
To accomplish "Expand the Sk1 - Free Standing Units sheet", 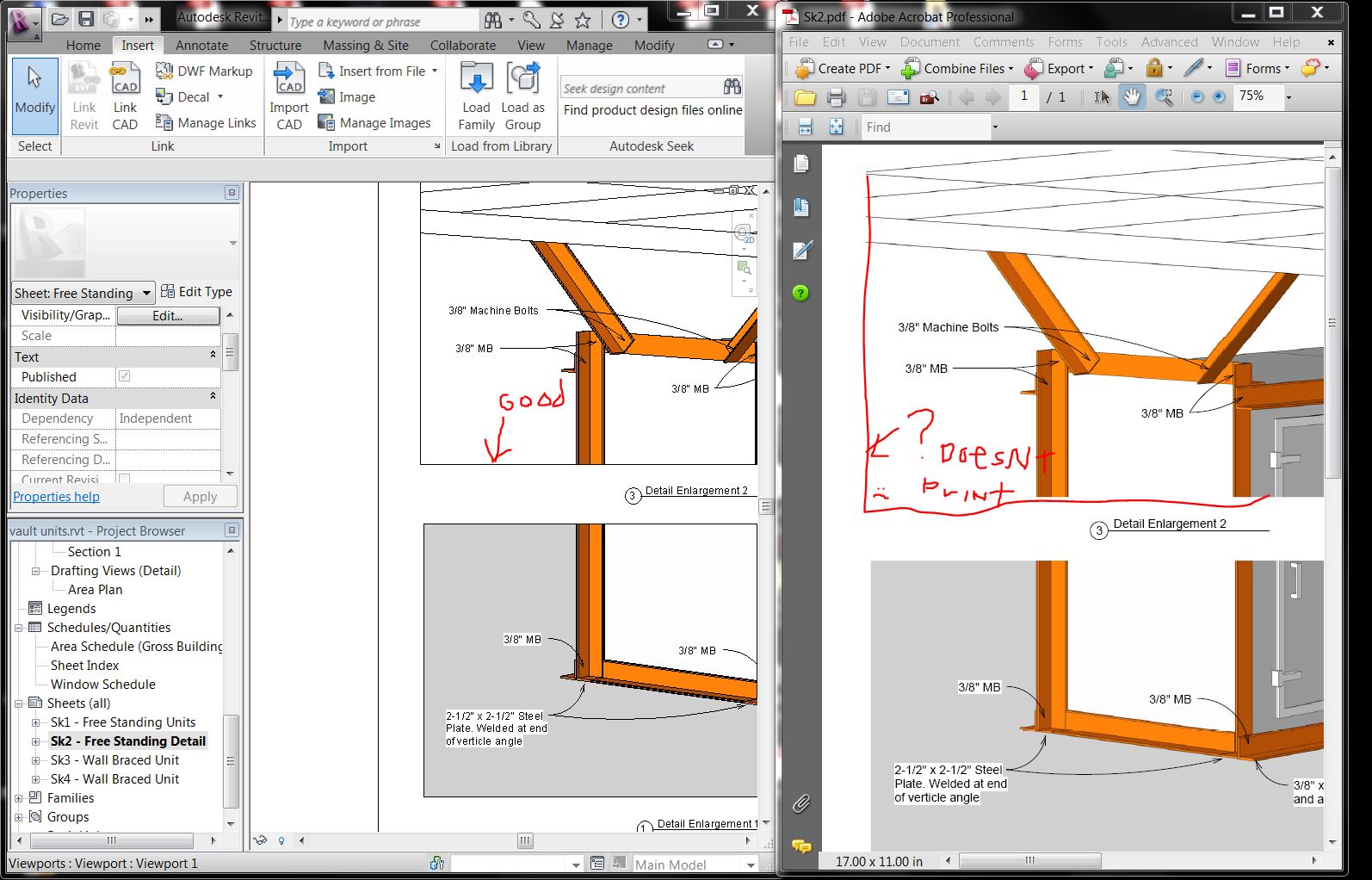I will (x=35, y=722).
